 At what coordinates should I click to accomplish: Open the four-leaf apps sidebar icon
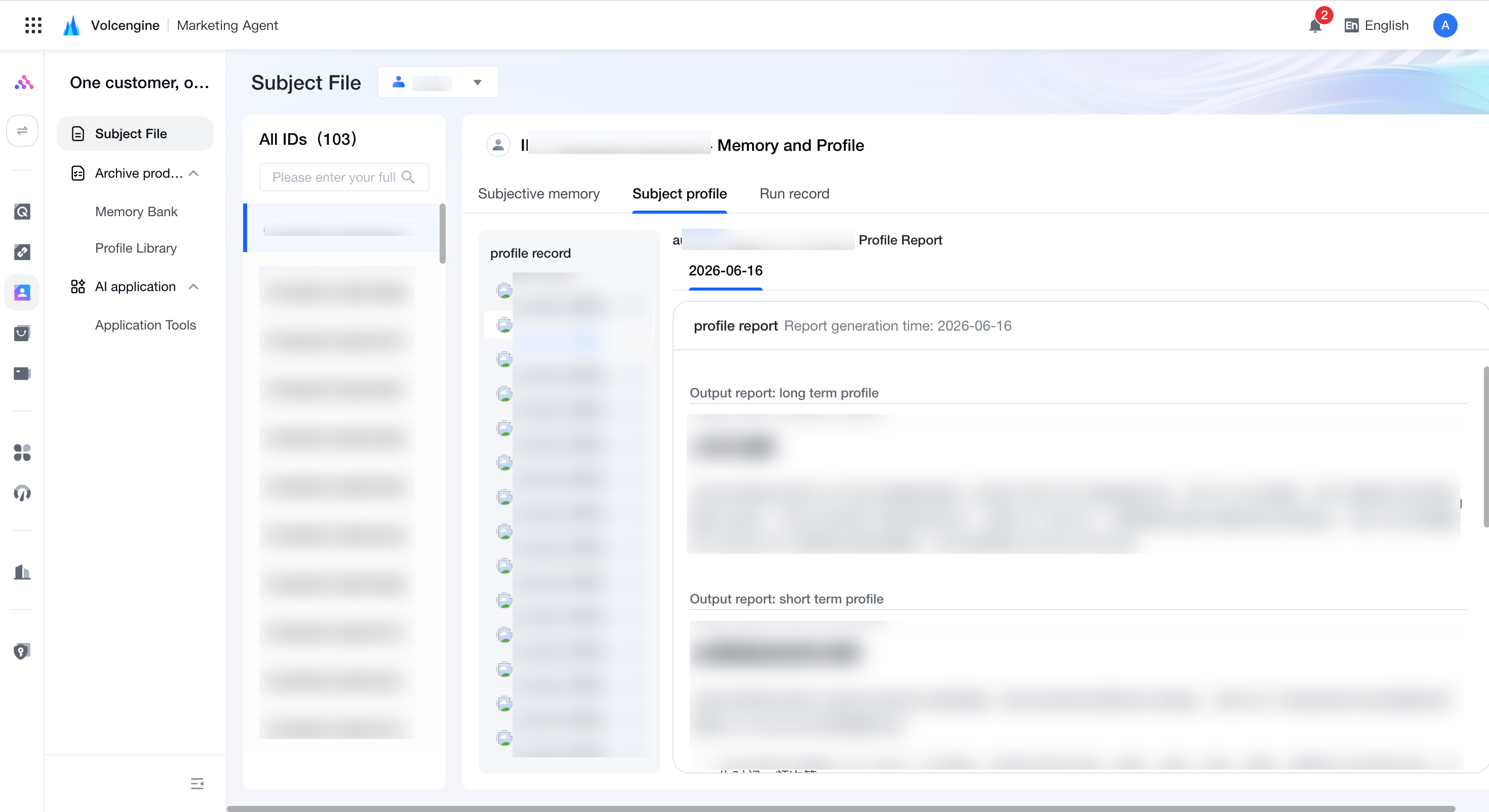22,452
